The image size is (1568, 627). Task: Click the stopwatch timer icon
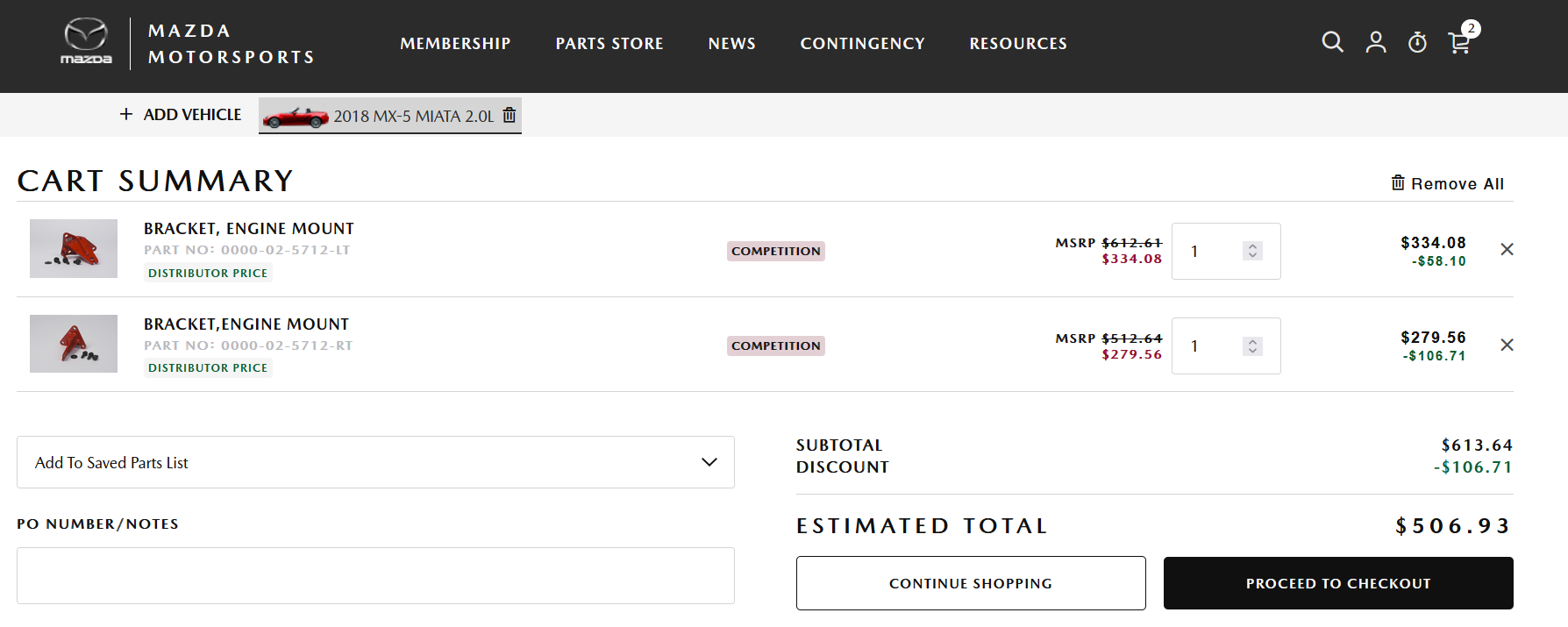point(1417,42)
